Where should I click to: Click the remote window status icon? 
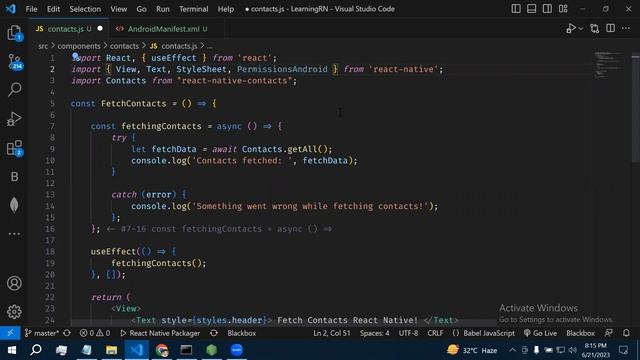[10, 333]
